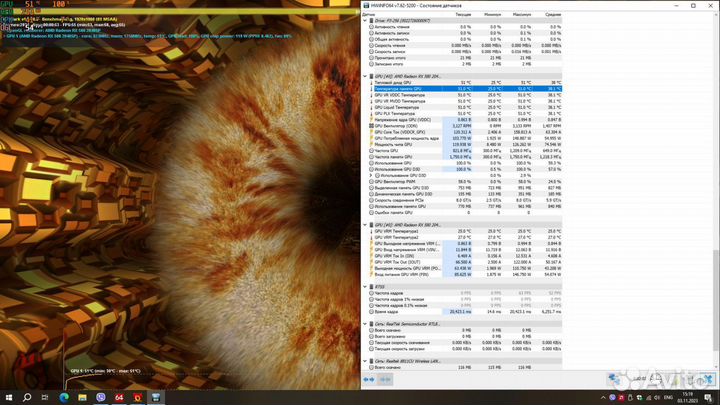
Task: Click fan icon of GPU Вентилятор (ODN)
Action: click(x=371, y=126)
